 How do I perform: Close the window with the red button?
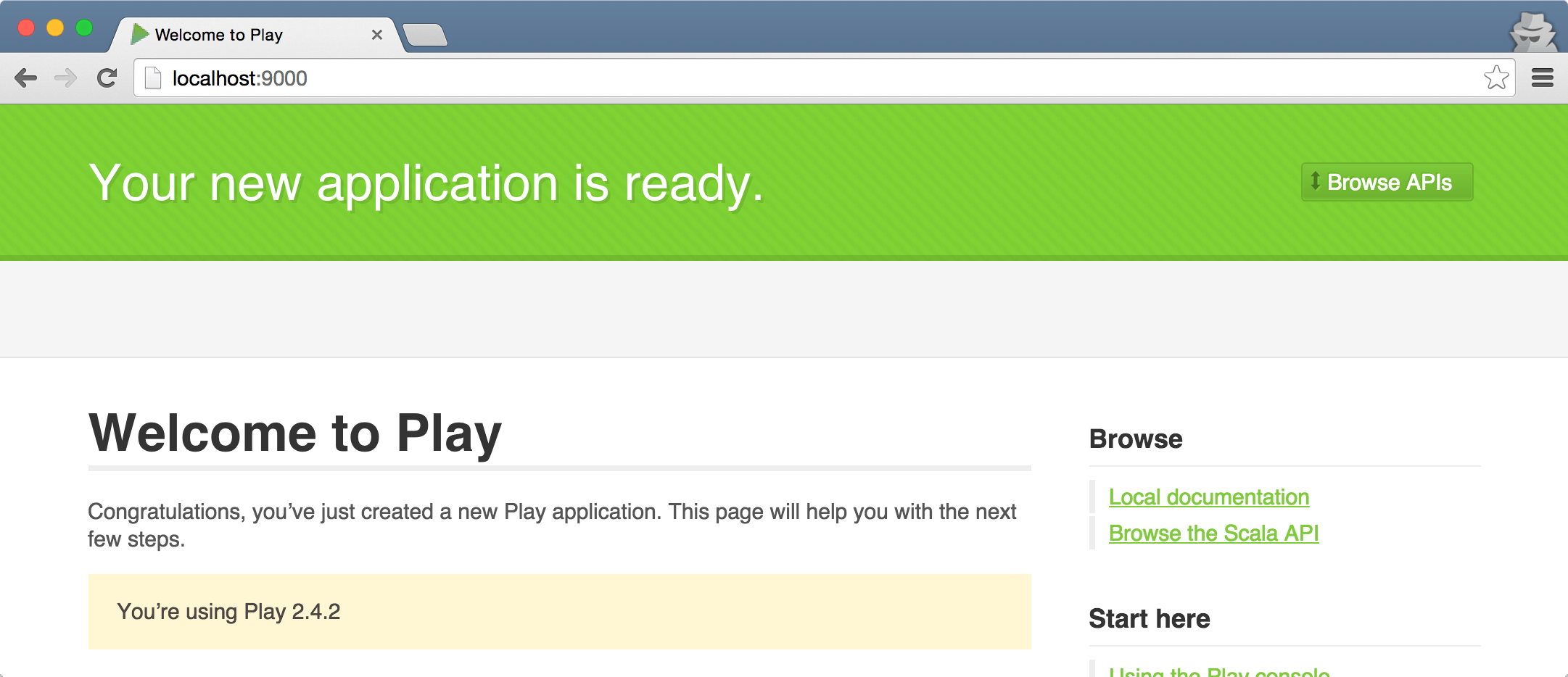pyautogui.click(x=26, y=28)
